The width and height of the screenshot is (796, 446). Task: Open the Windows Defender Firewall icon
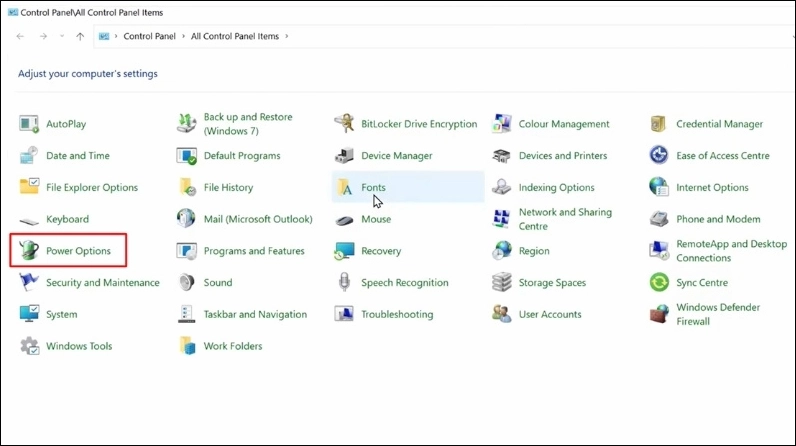(x=659, y=314)
